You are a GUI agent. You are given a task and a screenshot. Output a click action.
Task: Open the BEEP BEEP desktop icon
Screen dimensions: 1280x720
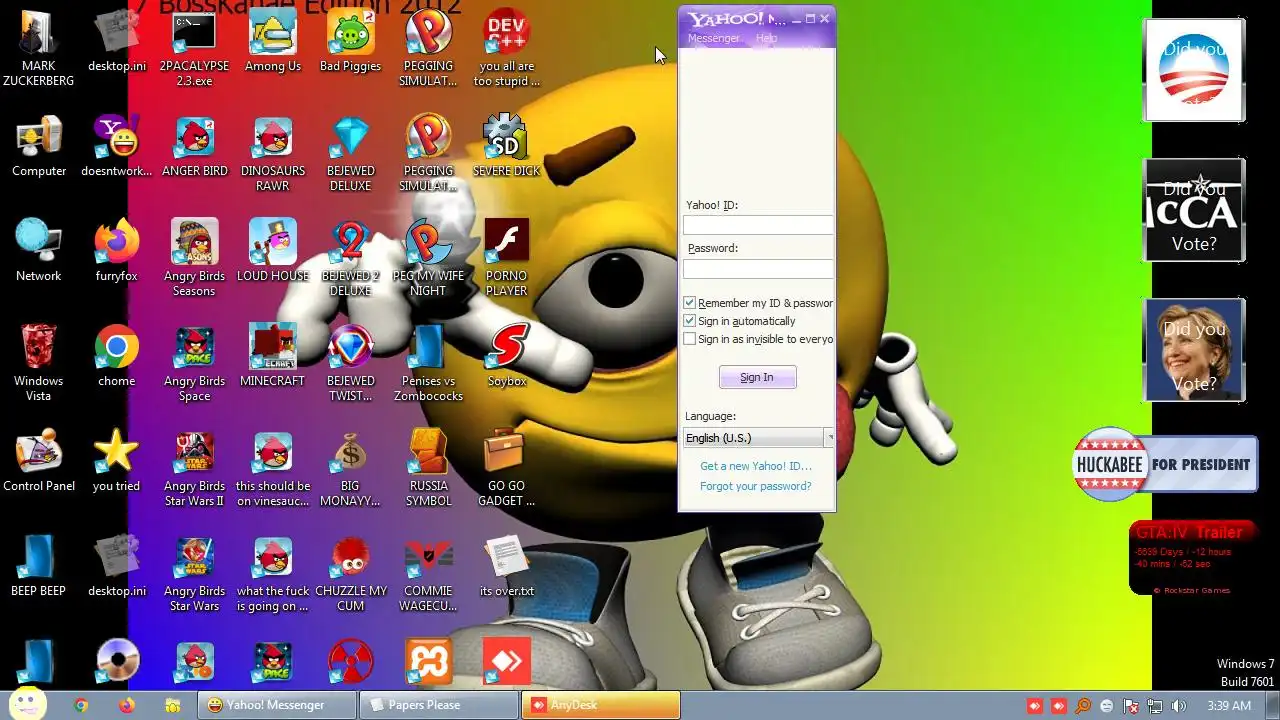point(38,565)
